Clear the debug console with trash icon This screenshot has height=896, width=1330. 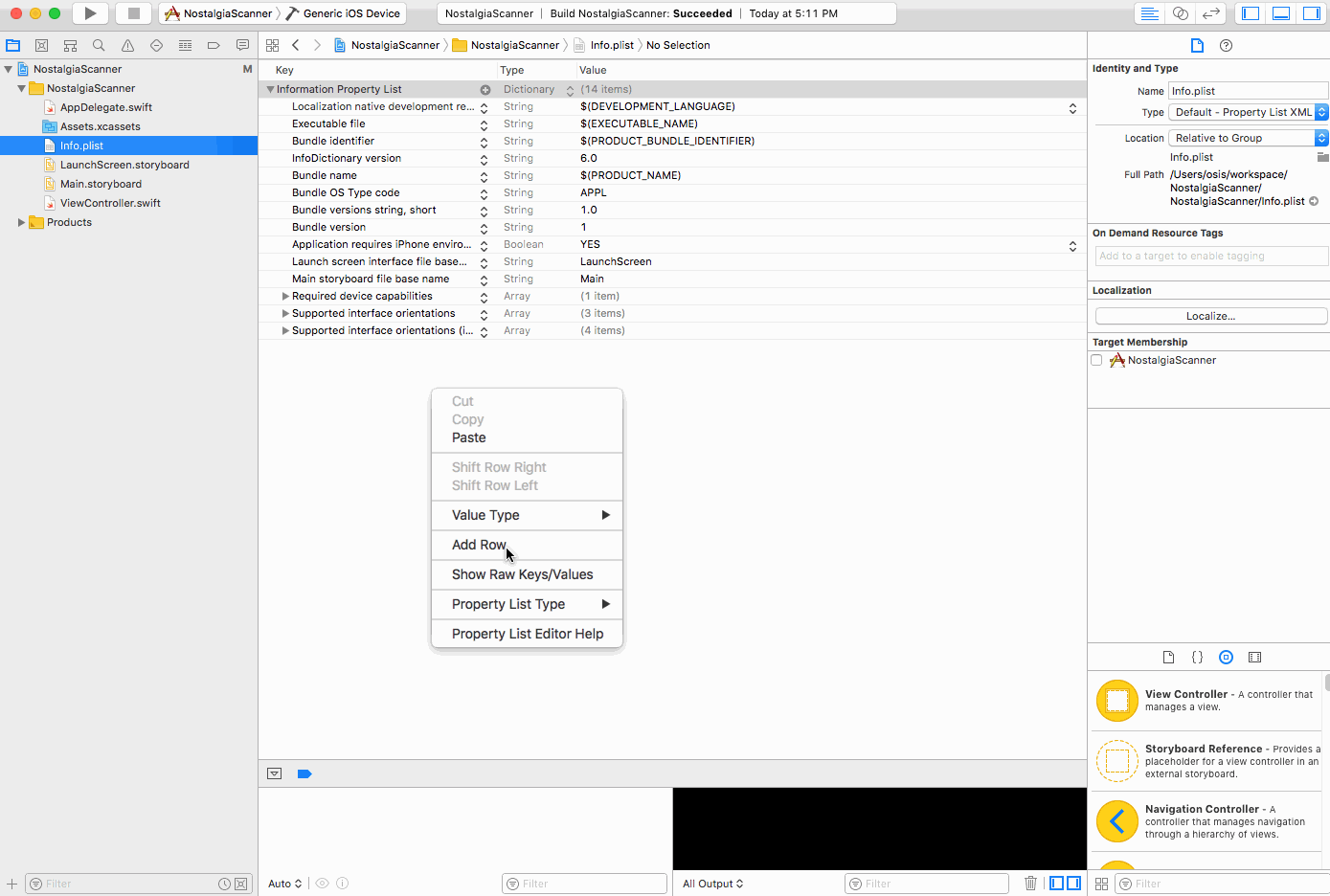[1030, 884]
